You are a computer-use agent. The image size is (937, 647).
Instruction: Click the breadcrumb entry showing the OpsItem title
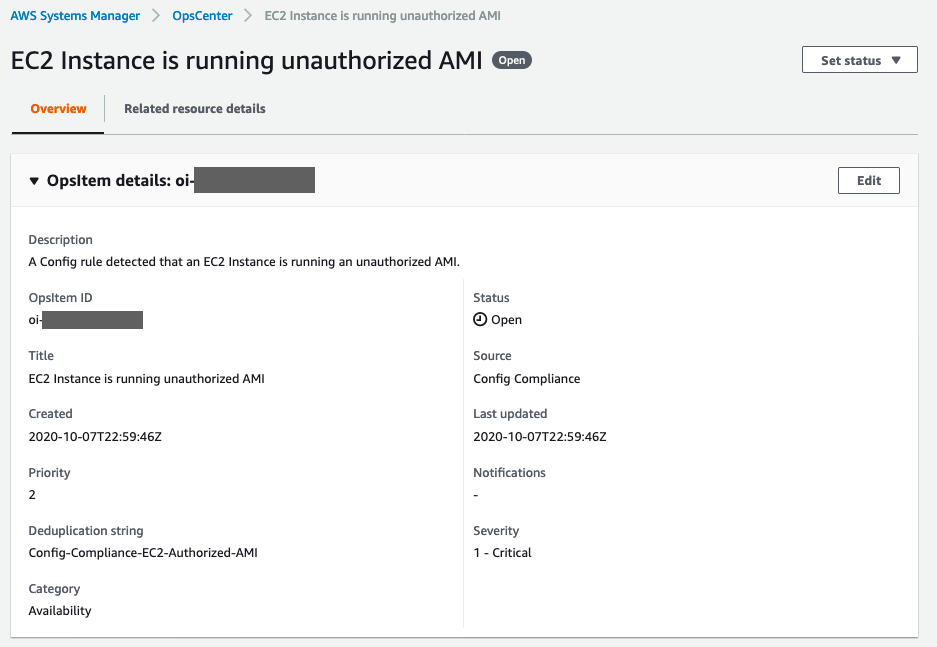pos(380,15)
